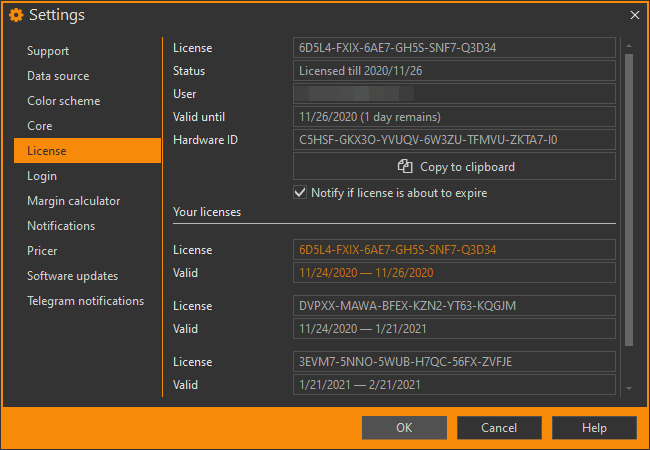This screenshot has width=650, height=450.
Task: Click the vertical scrollbar down arrow
Action: [x=629, y=388]
